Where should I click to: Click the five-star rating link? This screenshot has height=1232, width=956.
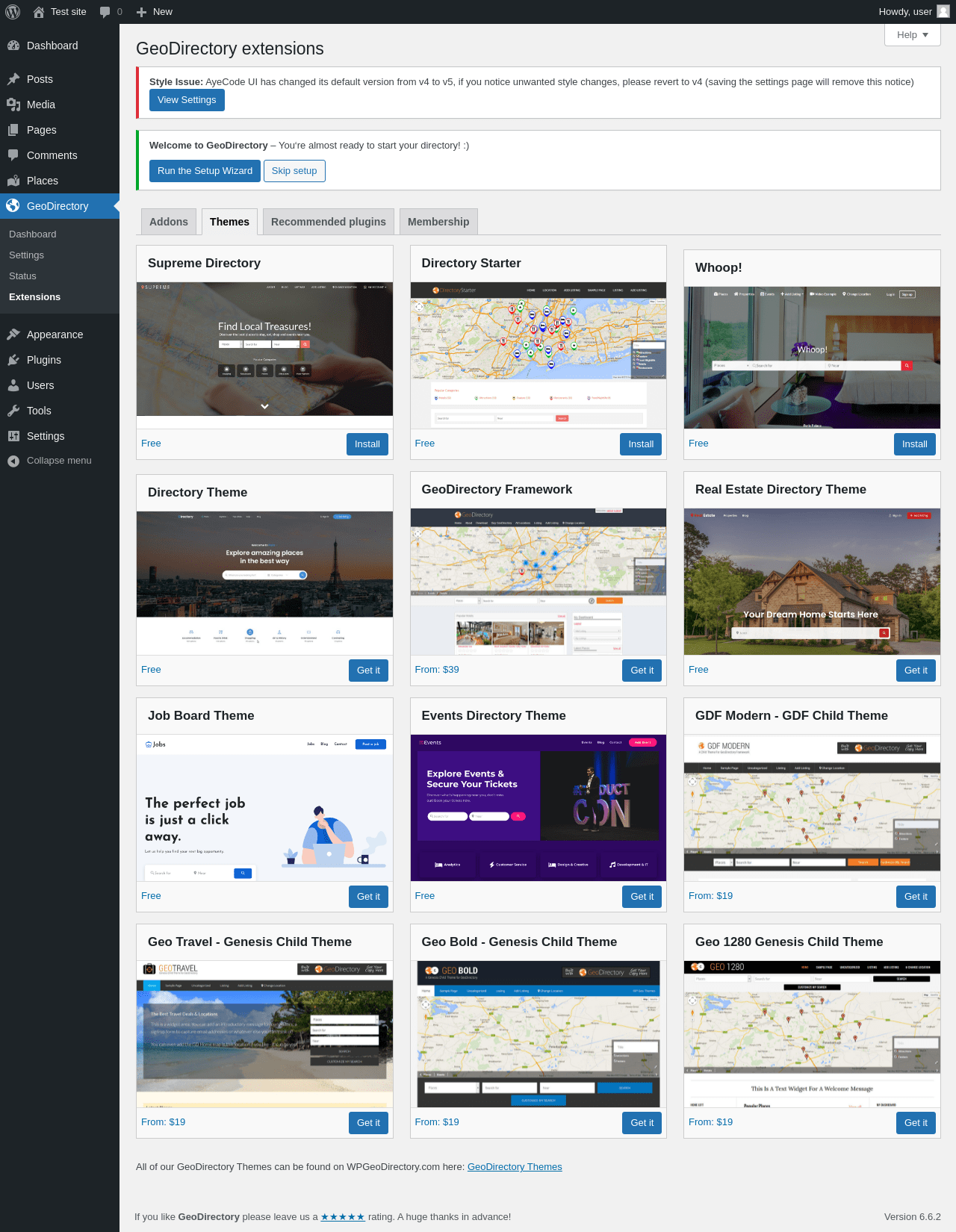coord(343,1217)
